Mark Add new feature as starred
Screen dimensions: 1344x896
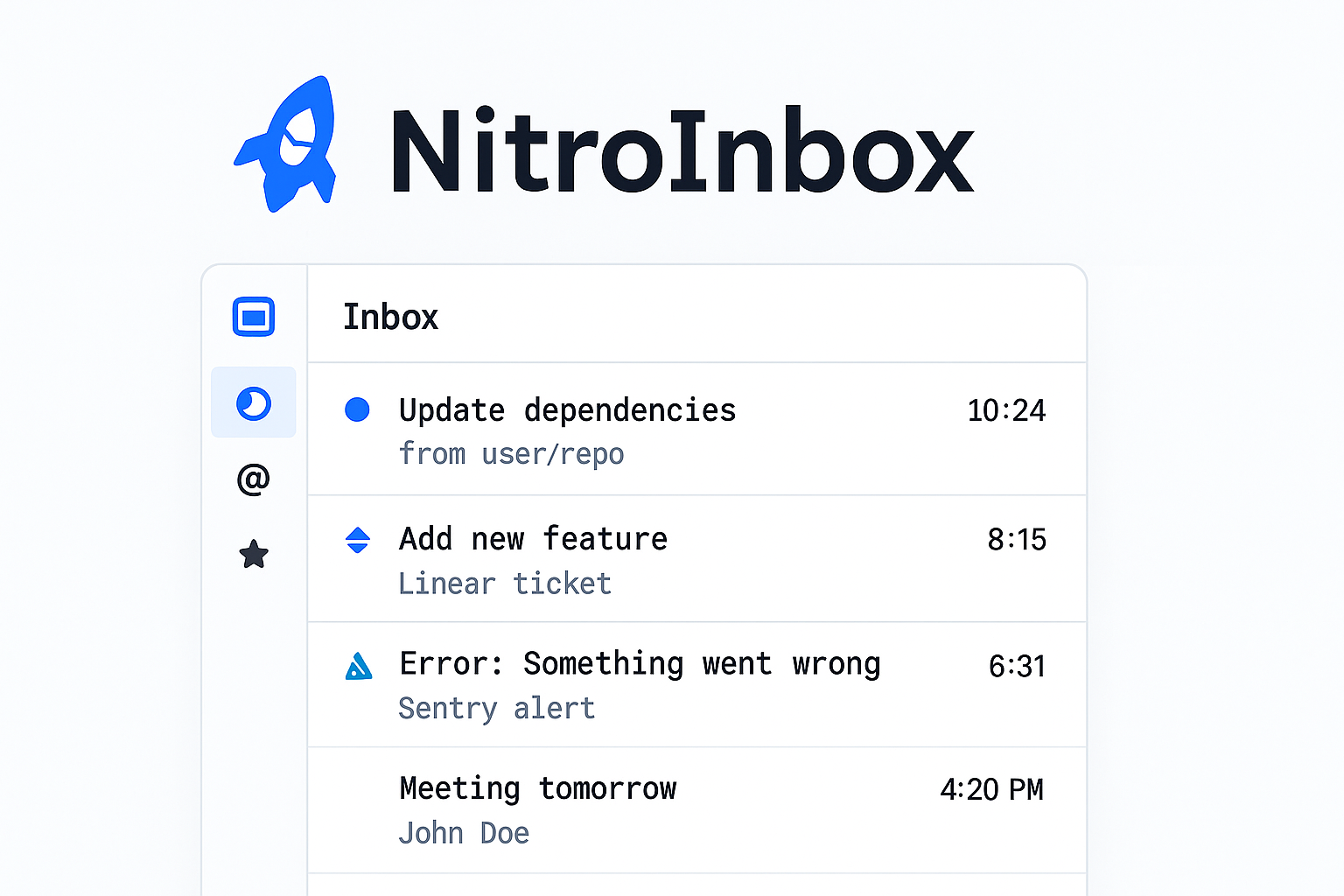coord(357,540)
